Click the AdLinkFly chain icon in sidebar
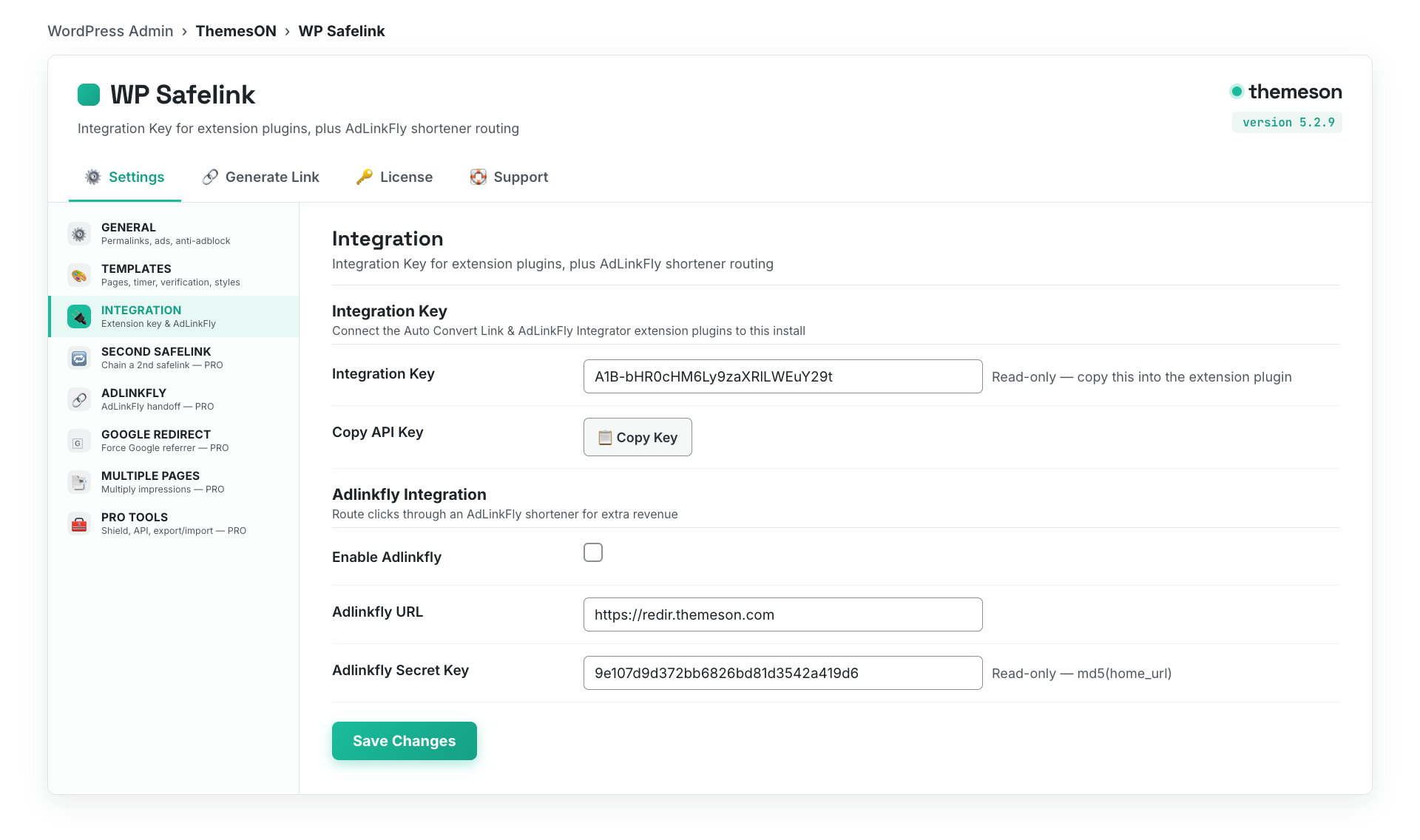 79,399
